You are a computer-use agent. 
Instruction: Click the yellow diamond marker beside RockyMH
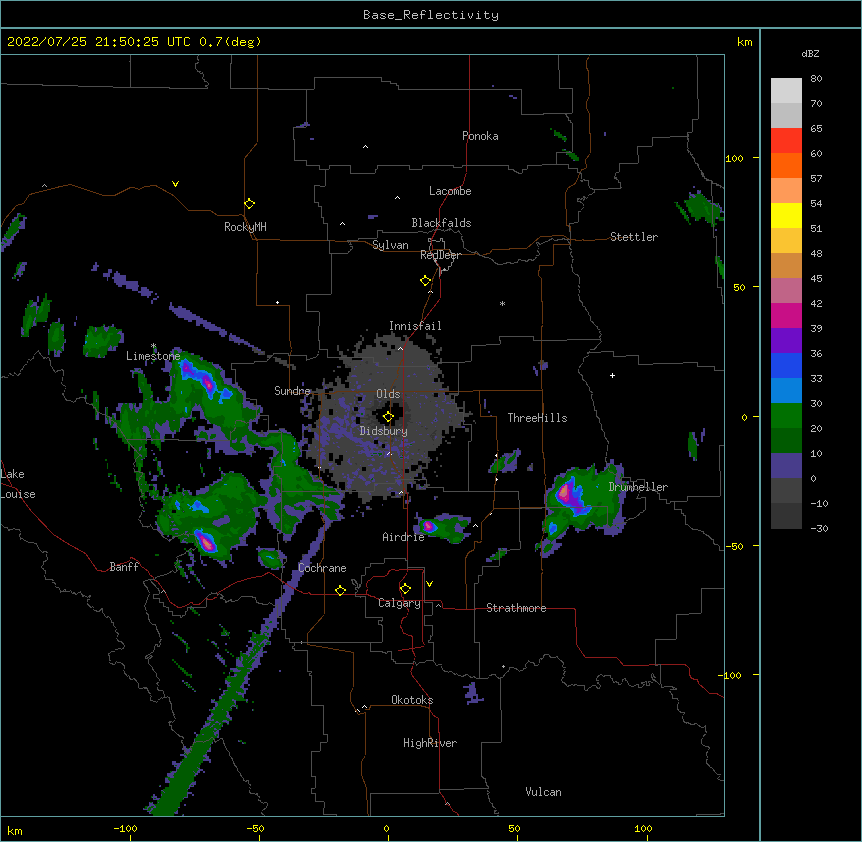(250, 204)
